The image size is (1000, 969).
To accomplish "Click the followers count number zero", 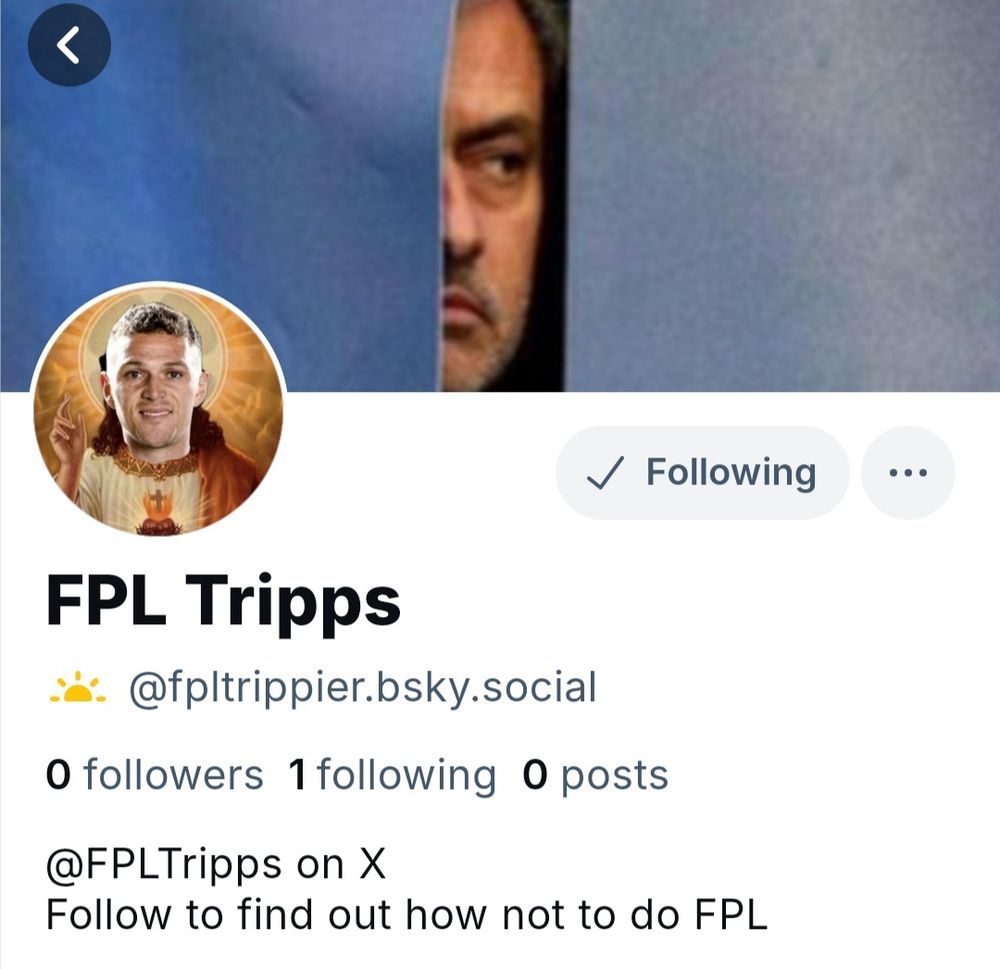I will pos(58,775).
